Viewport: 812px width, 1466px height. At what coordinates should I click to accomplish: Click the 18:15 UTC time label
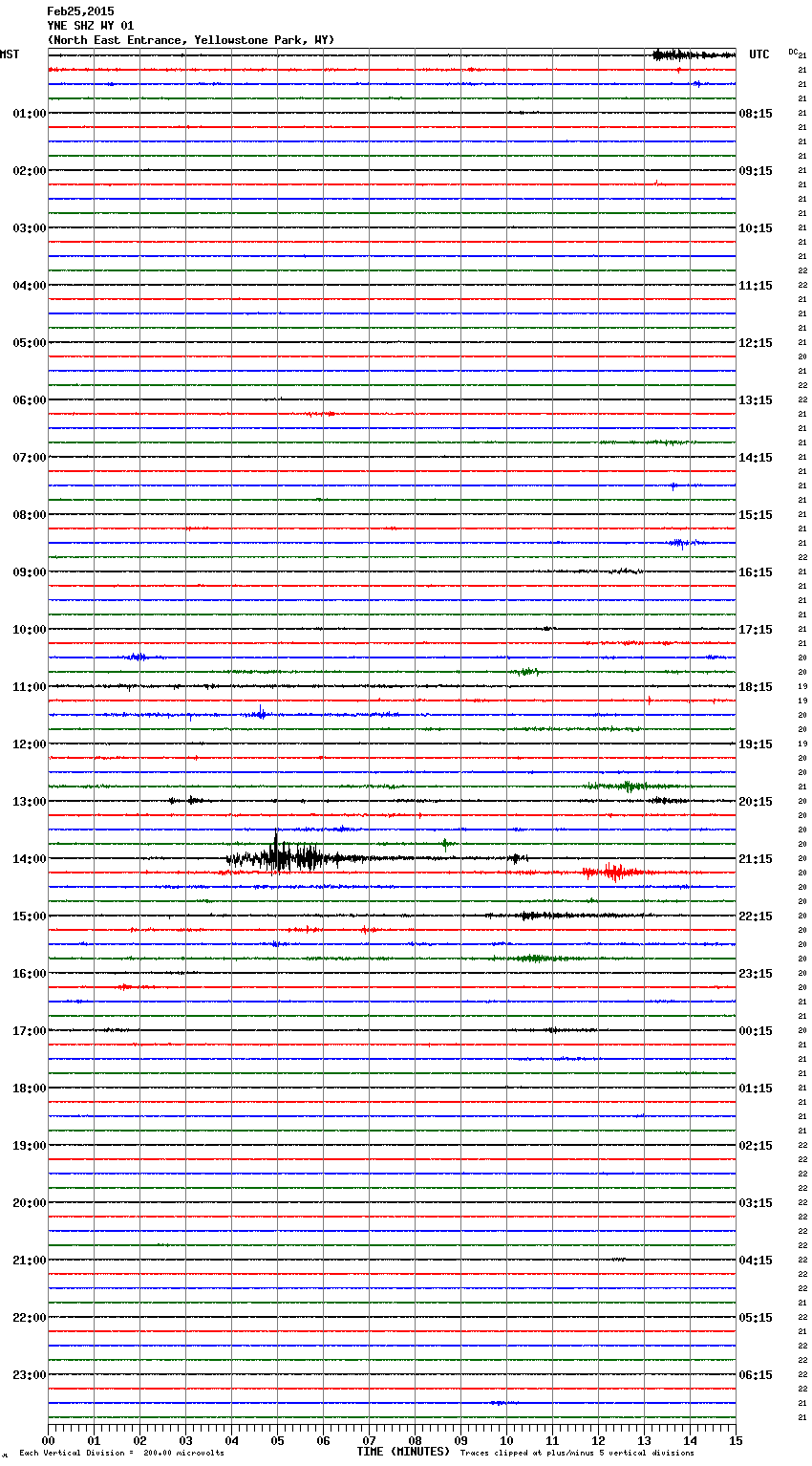click(x=756, y=687)
